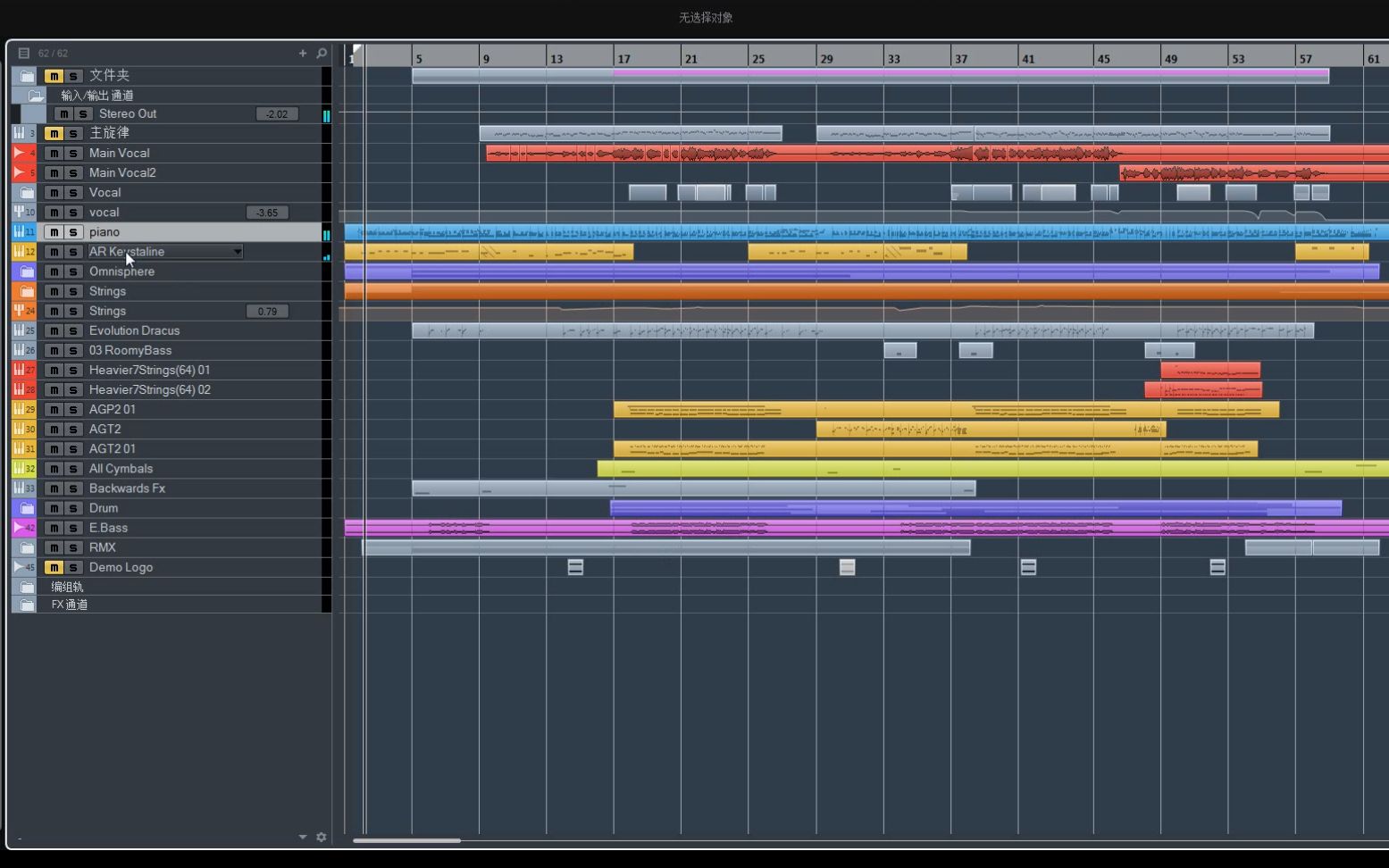Solo the Main Vocal track
Image resolution: width=1389 pixels, height=868 pixels.
(73, 153)
